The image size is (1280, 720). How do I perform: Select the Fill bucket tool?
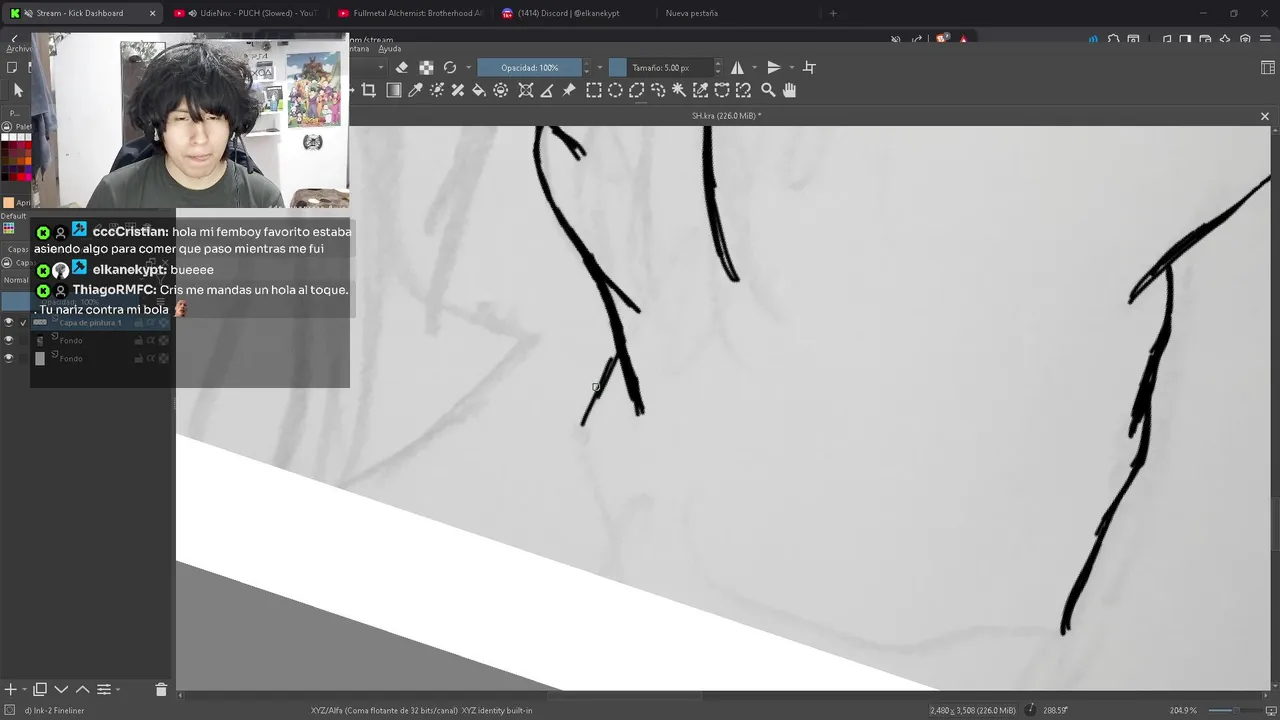(479, 90)
